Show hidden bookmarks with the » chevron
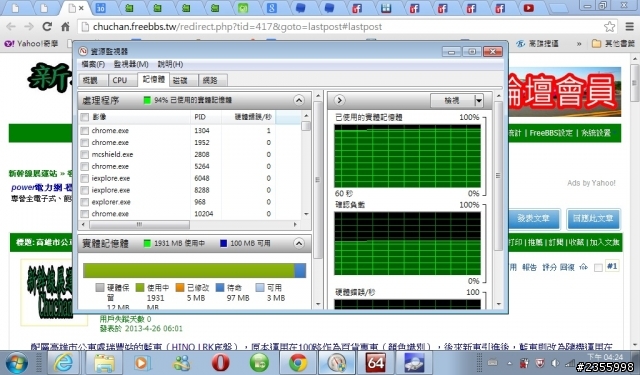 coord(579,43)
